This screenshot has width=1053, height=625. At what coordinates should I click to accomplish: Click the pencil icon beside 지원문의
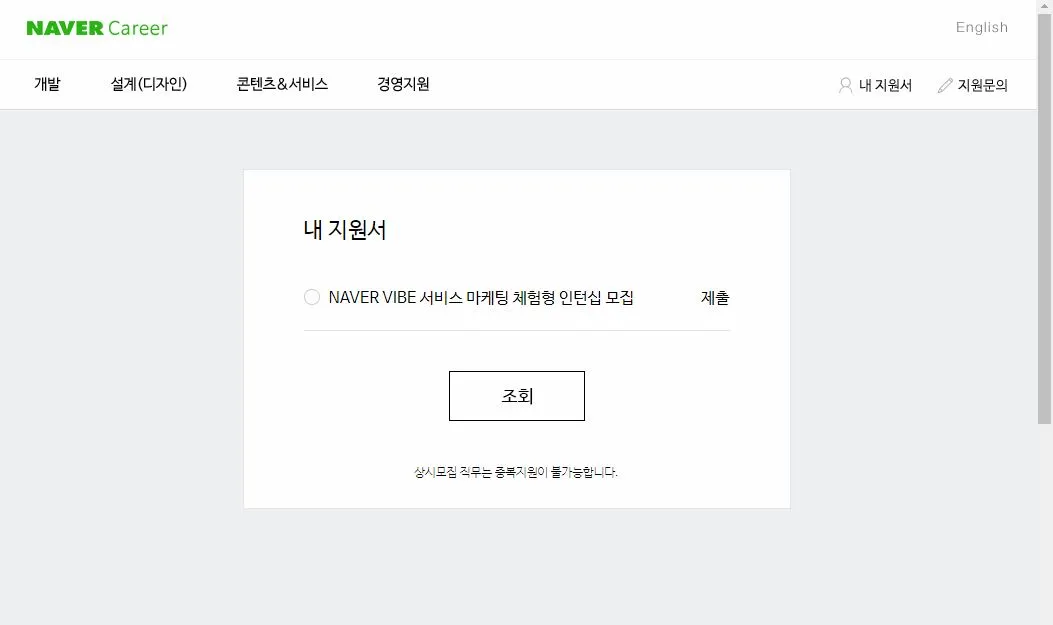(945, 85)
